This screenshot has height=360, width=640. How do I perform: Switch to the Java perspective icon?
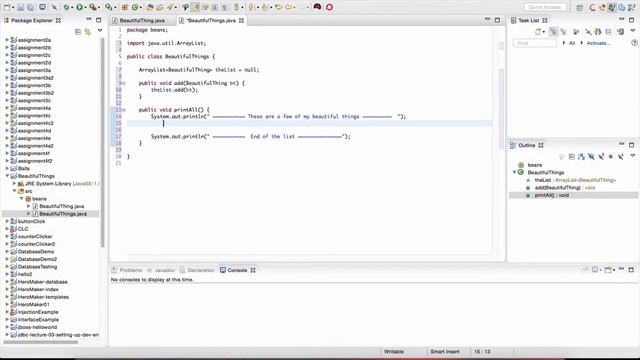(x=611, y=7)
